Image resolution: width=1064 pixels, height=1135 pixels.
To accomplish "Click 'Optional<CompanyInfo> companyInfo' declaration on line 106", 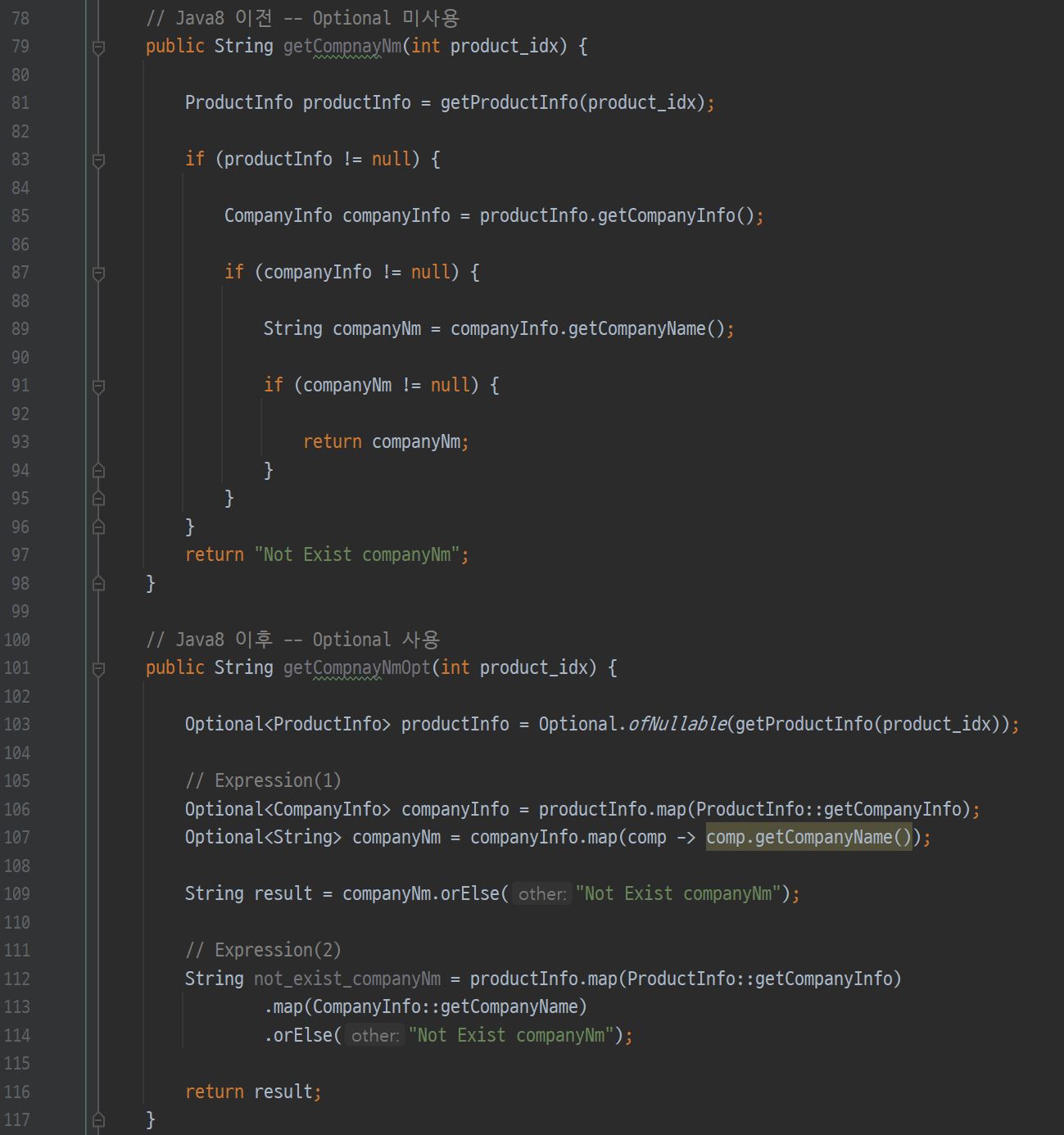I will 347,809.
